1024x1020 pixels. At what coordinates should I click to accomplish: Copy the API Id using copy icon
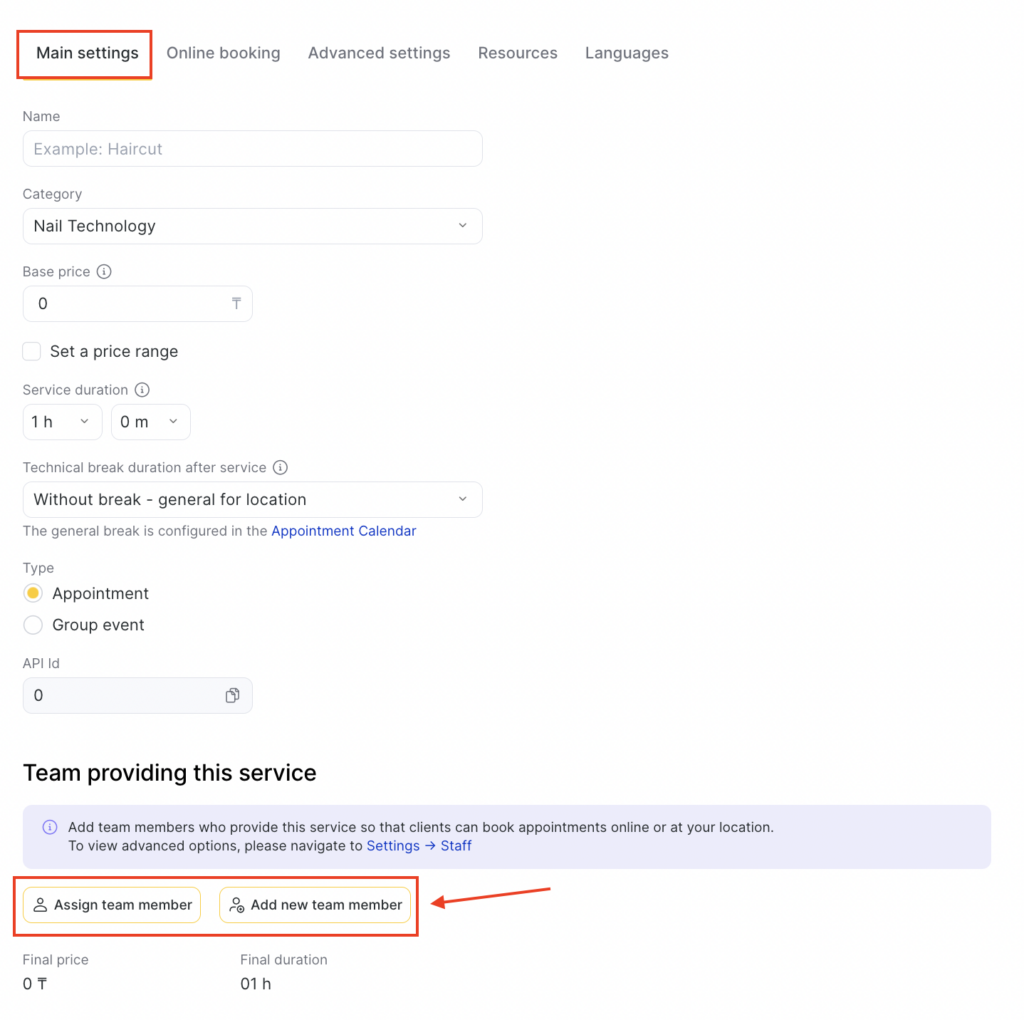(232, 696)
